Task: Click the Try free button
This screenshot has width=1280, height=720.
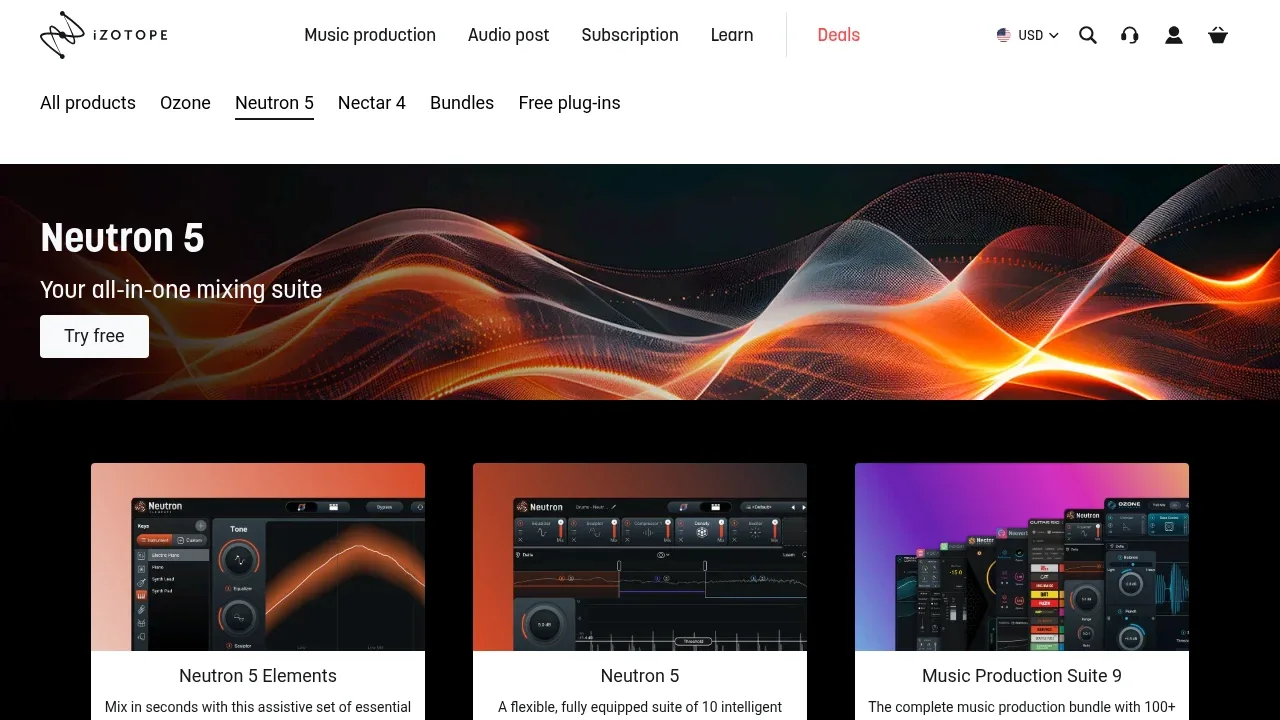Action: (x=94, y=336)
